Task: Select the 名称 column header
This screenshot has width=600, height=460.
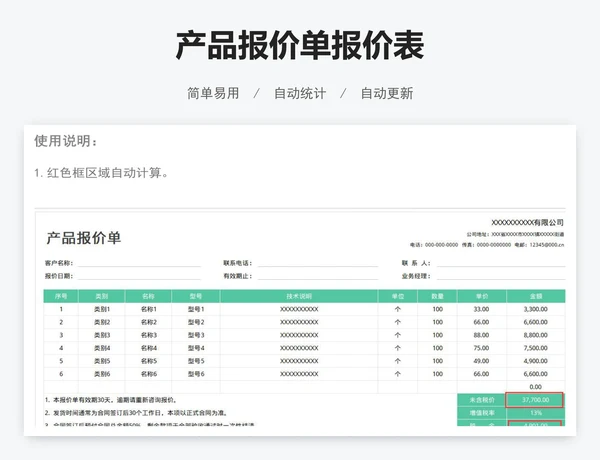Action: pyautogui.click(x=148, y=296)
